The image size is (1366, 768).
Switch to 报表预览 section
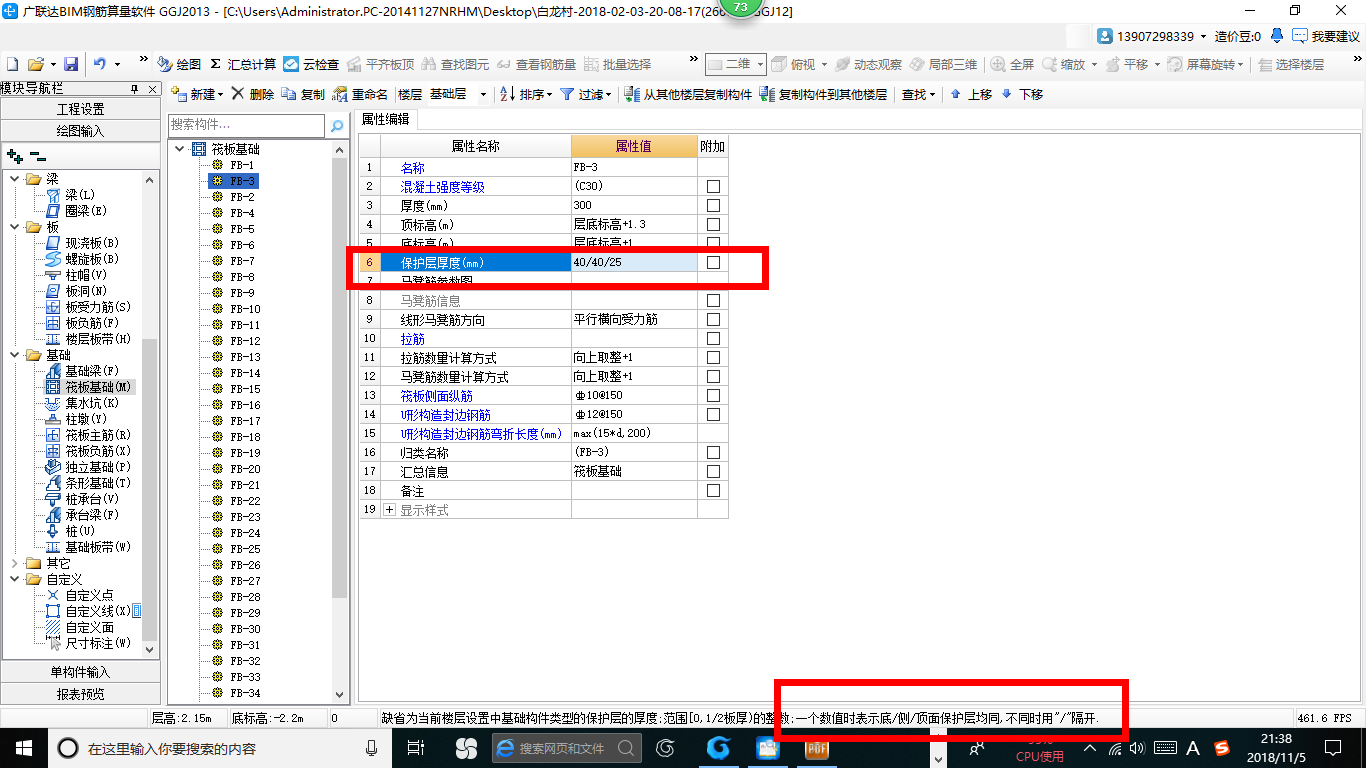pos(80,694)
